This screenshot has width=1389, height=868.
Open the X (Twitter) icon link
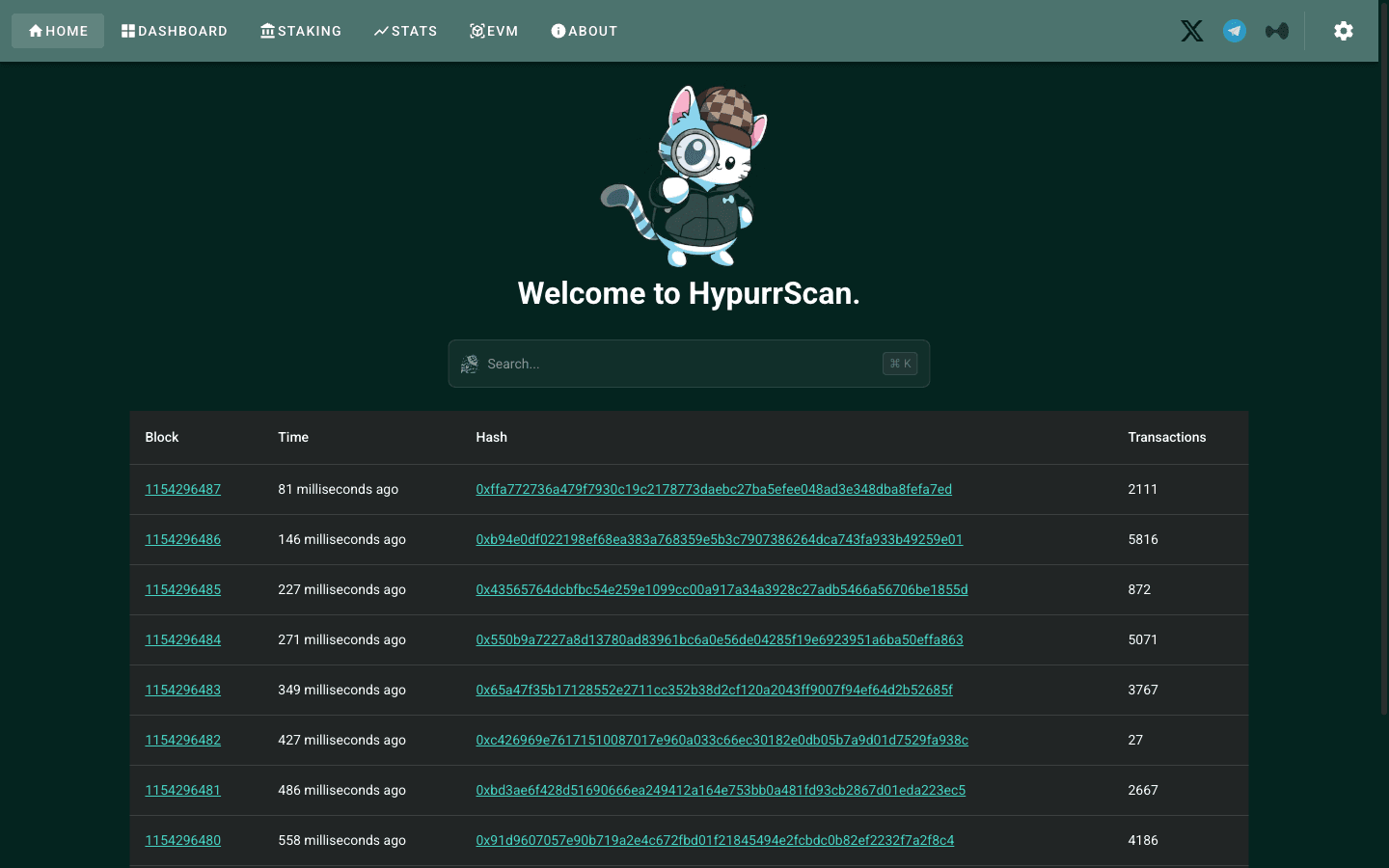tap(1192, 31)
